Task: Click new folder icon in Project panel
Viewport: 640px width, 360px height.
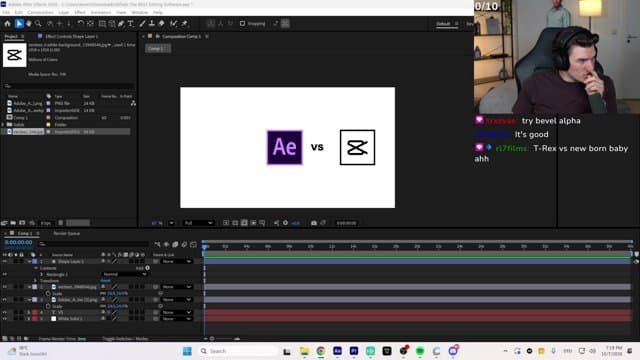Action: (13, 223)
